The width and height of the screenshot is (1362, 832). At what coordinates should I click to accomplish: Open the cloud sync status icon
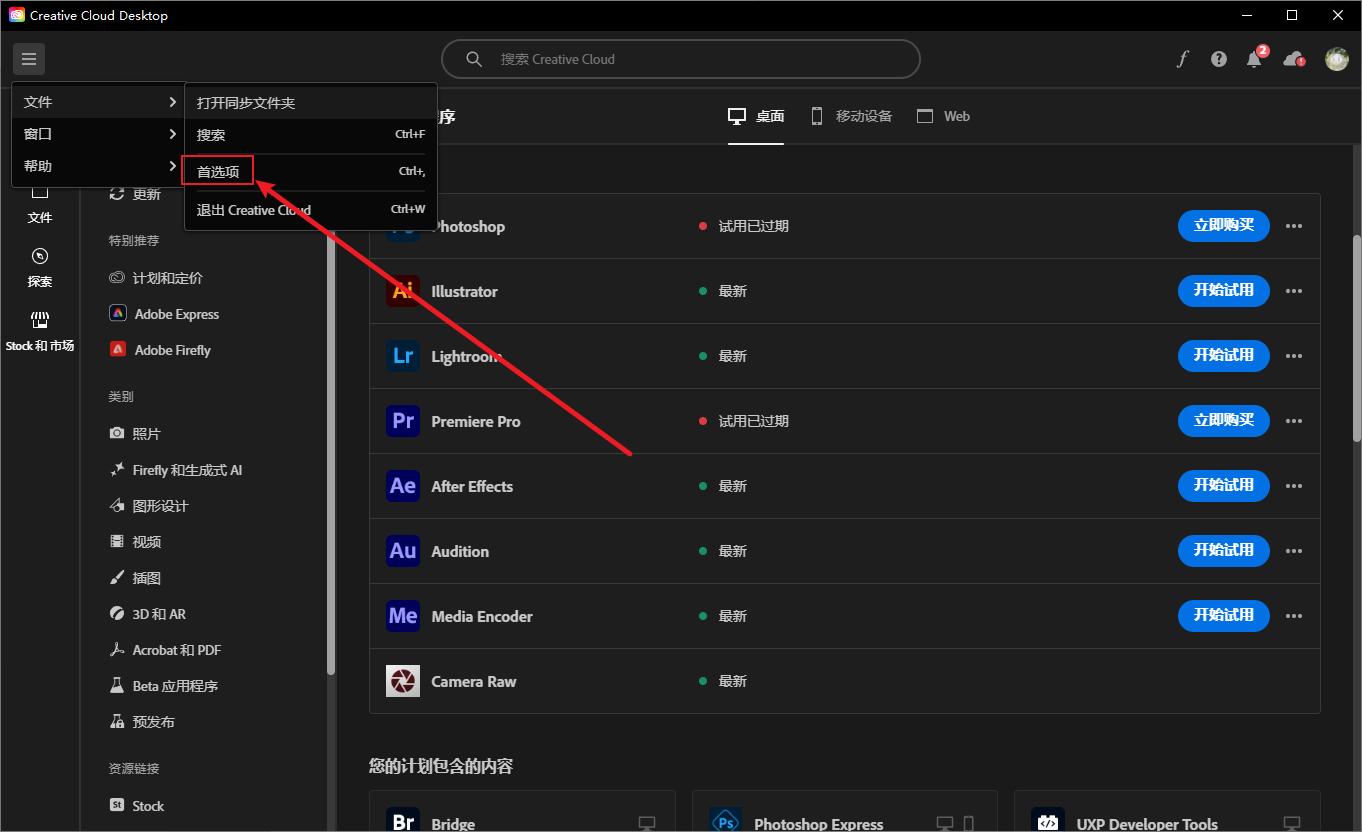(x=1294, y=59)
